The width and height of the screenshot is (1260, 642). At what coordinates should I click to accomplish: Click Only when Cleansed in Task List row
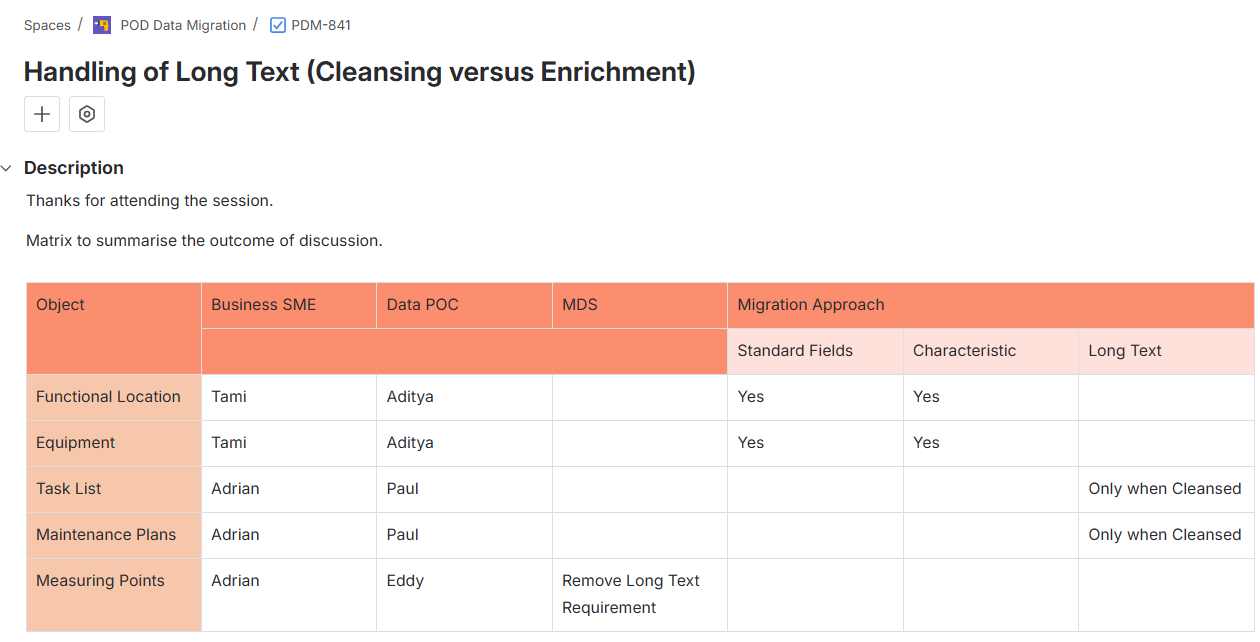click(x=1164, y=489)
